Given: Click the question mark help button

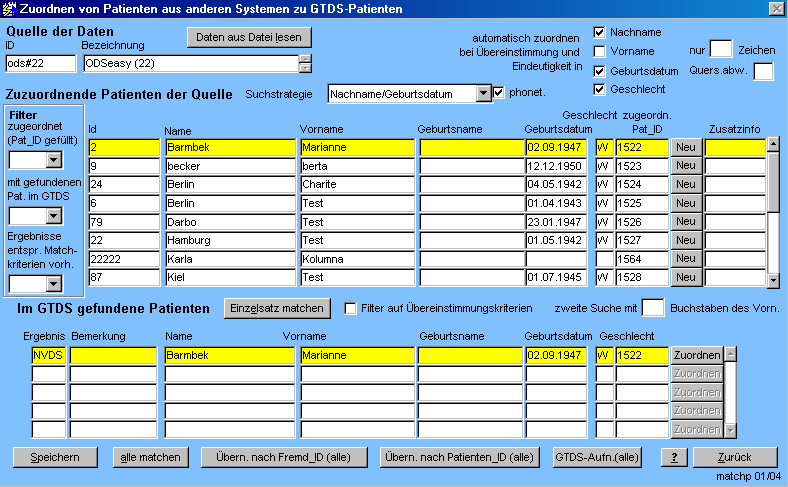Looking at the screenshot, I should point(676,457).
